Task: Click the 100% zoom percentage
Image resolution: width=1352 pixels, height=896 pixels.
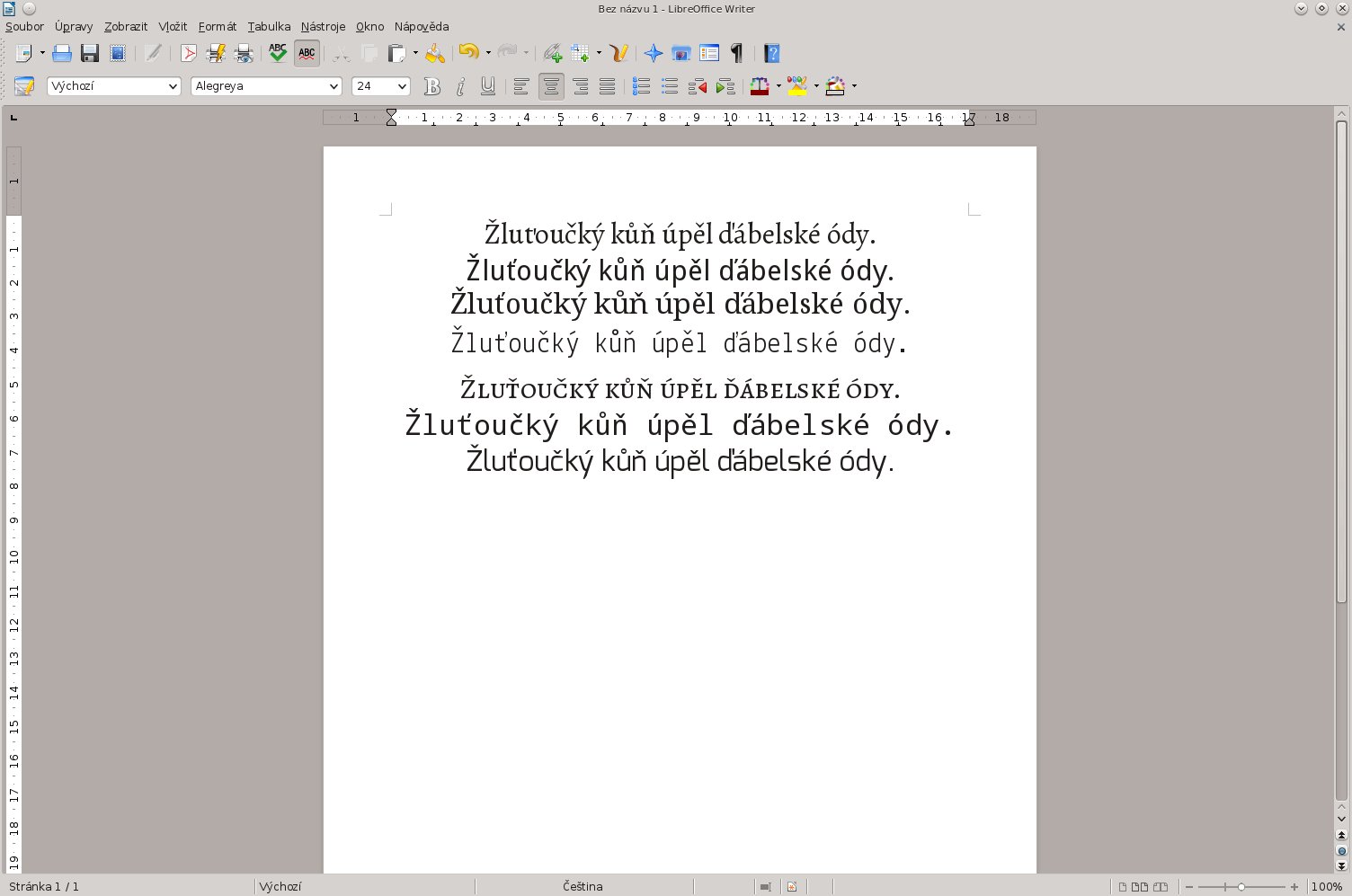Action: pyautogui.click(x=1327, y=887)
